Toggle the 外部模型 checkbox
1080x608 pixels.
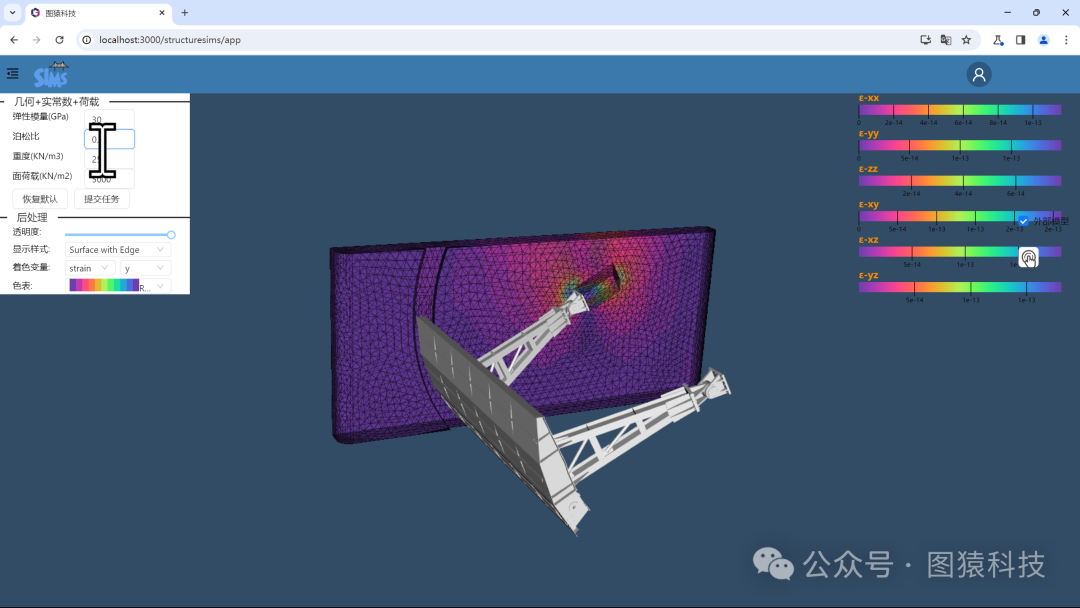click(1024, 221)
